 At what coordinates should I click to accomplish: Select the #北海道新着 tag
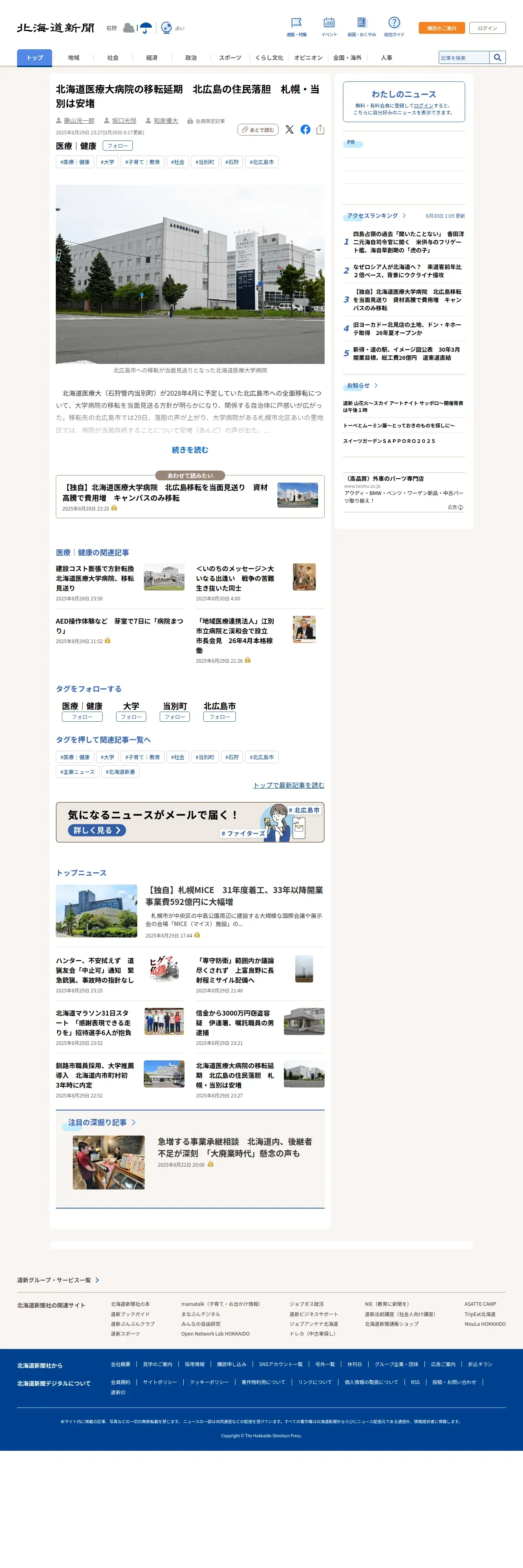click(121, 772)
